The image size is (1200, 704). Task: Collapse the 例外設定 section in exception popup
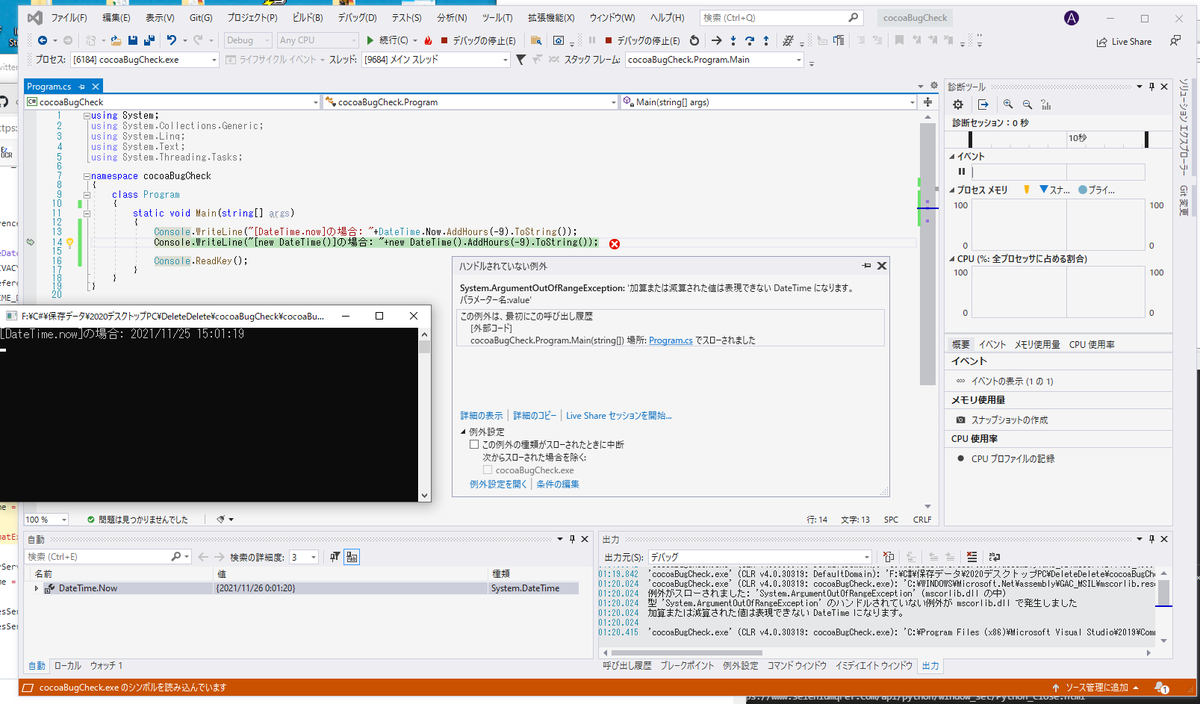[462, 431]
